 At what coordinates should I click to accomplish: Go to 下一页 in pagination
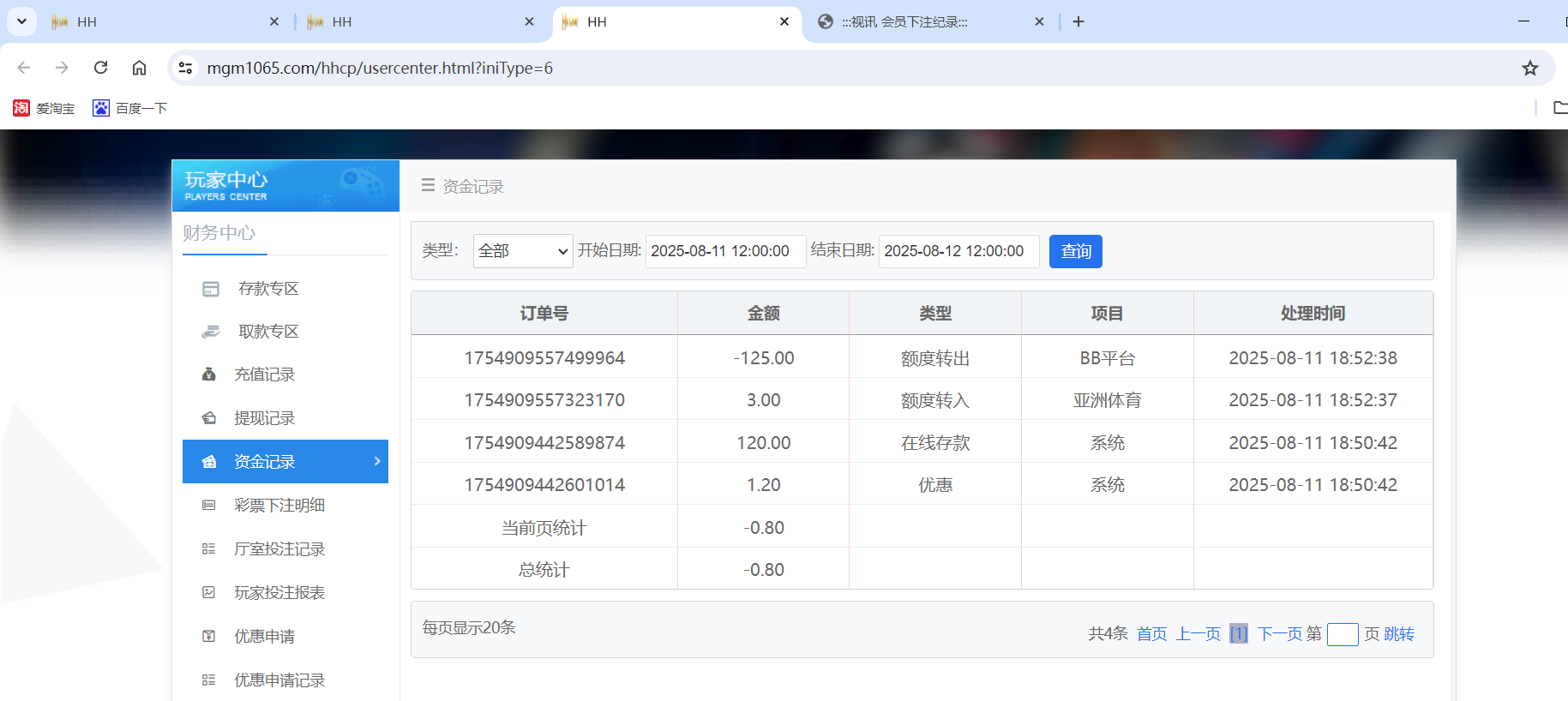pos(1279,634)
